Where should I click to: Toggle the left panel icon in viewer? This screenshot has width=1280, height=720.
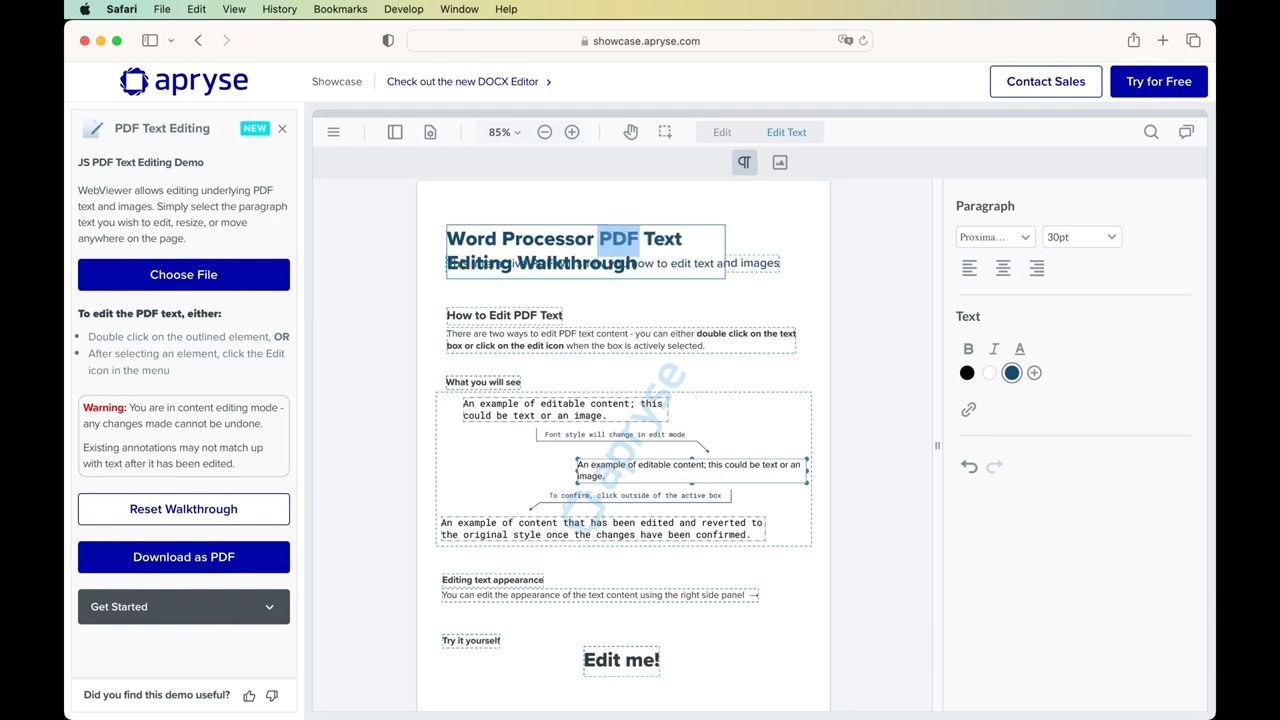coord(395,132)
